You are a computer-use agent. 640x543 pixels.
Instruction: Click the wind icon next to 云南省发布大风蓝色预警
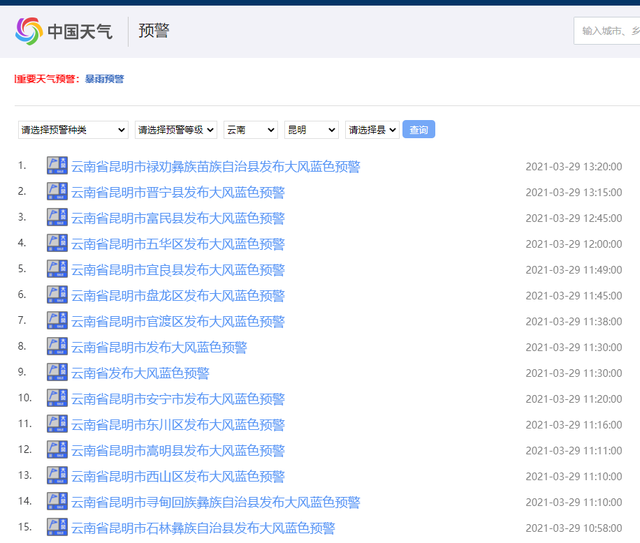[57, 372]
